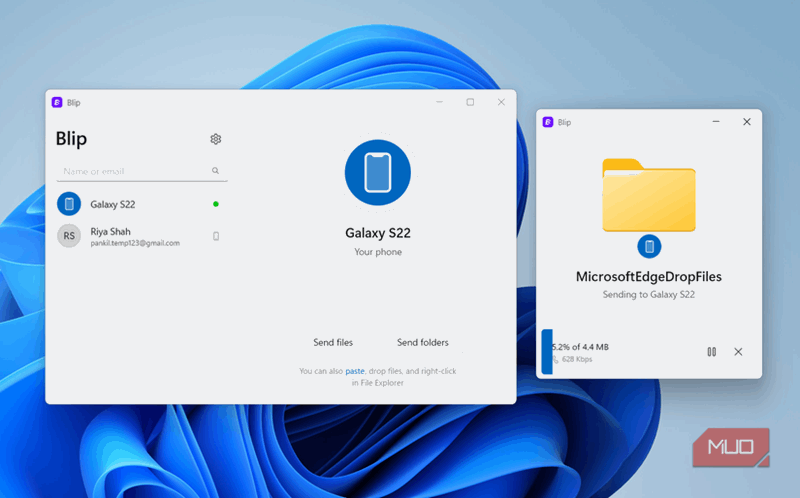Image resolution: width=800 pixels, height=498 pixels.
Task: Click the blue transfer progress bar
Action: 547,352
